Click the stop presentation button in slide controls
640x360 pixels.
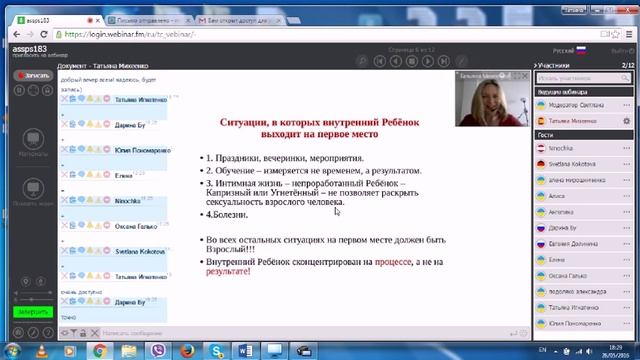click(x=412, y=61)
